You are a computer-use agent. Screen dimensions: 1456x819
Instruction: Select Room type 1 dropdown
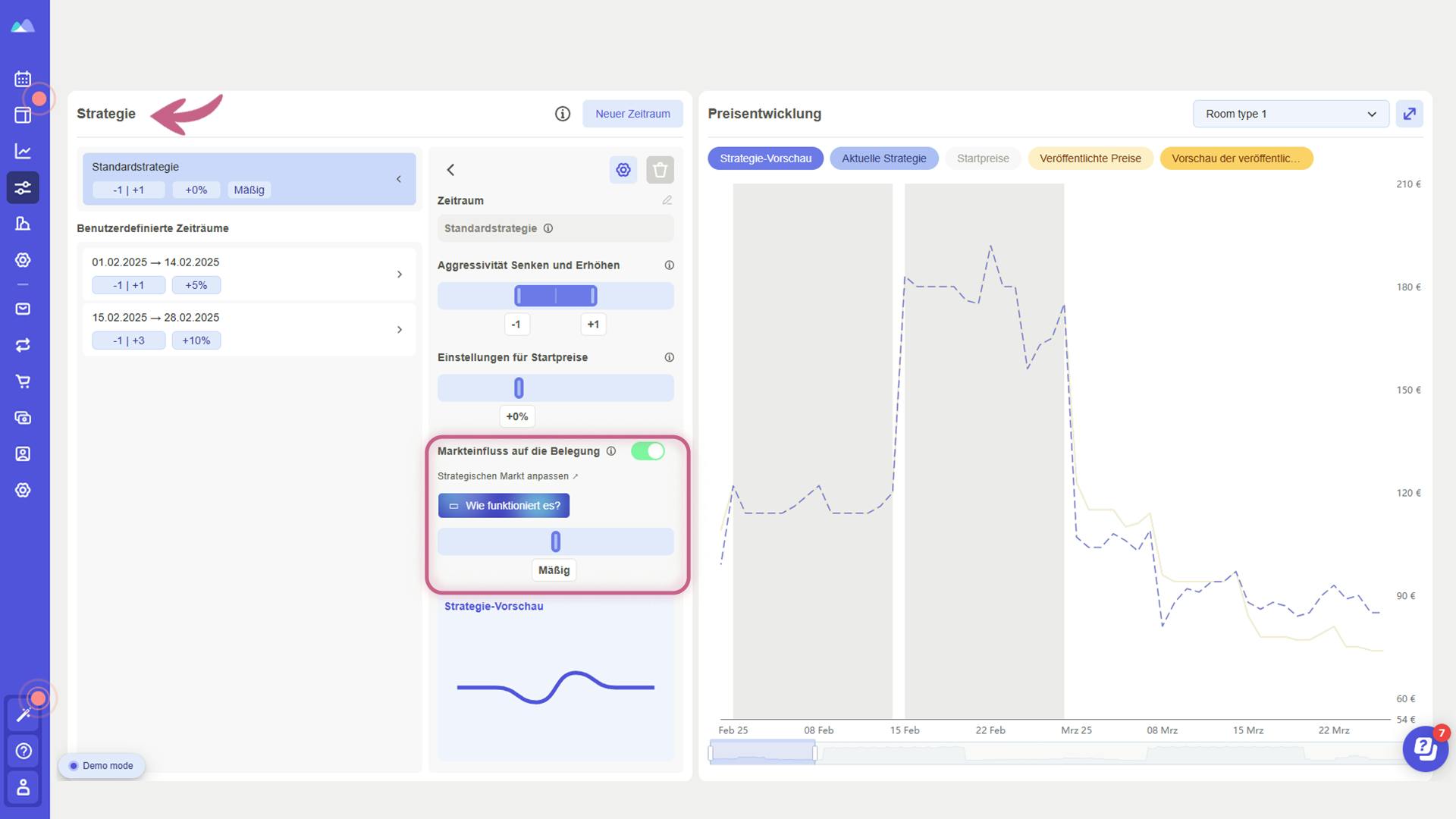click(1290, 113)
